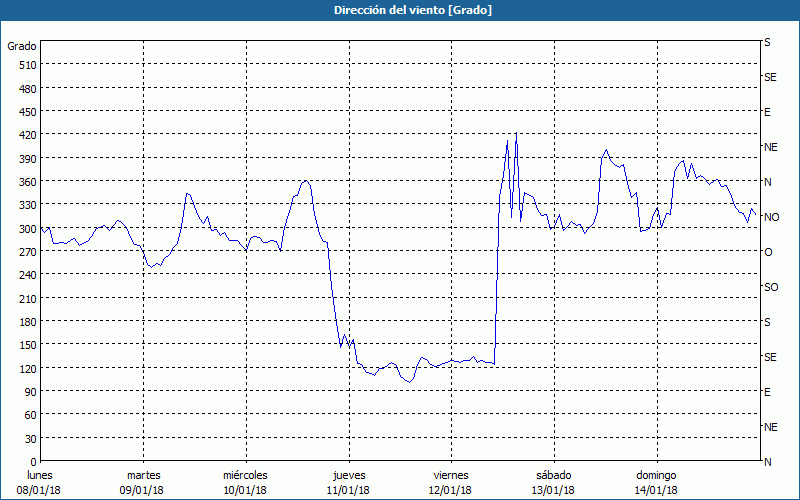Image resolution: width=800 pixels, height=500 pixels.
Task: Select the 'viernes 12/01/18' date label
Action: click(x=450, y=482)
